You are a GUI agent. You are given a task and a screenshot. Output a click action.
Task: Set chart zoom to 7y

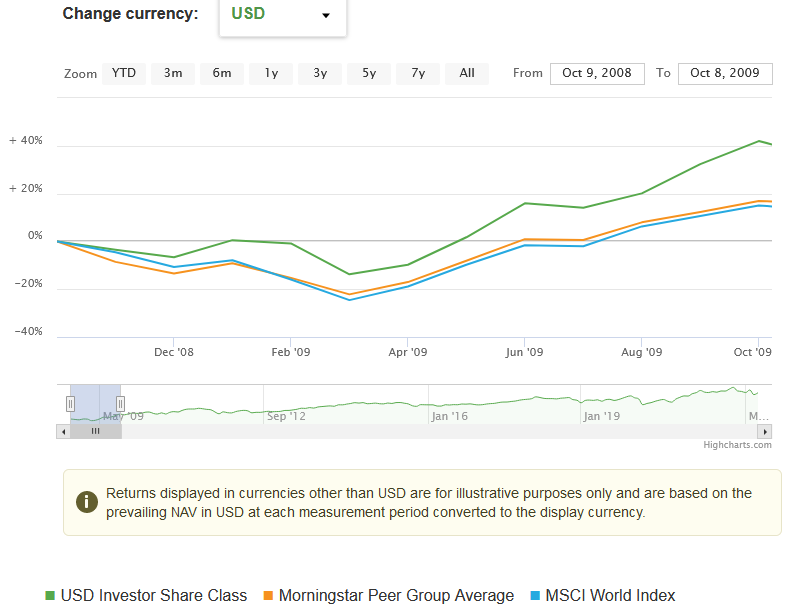(418, 74)
